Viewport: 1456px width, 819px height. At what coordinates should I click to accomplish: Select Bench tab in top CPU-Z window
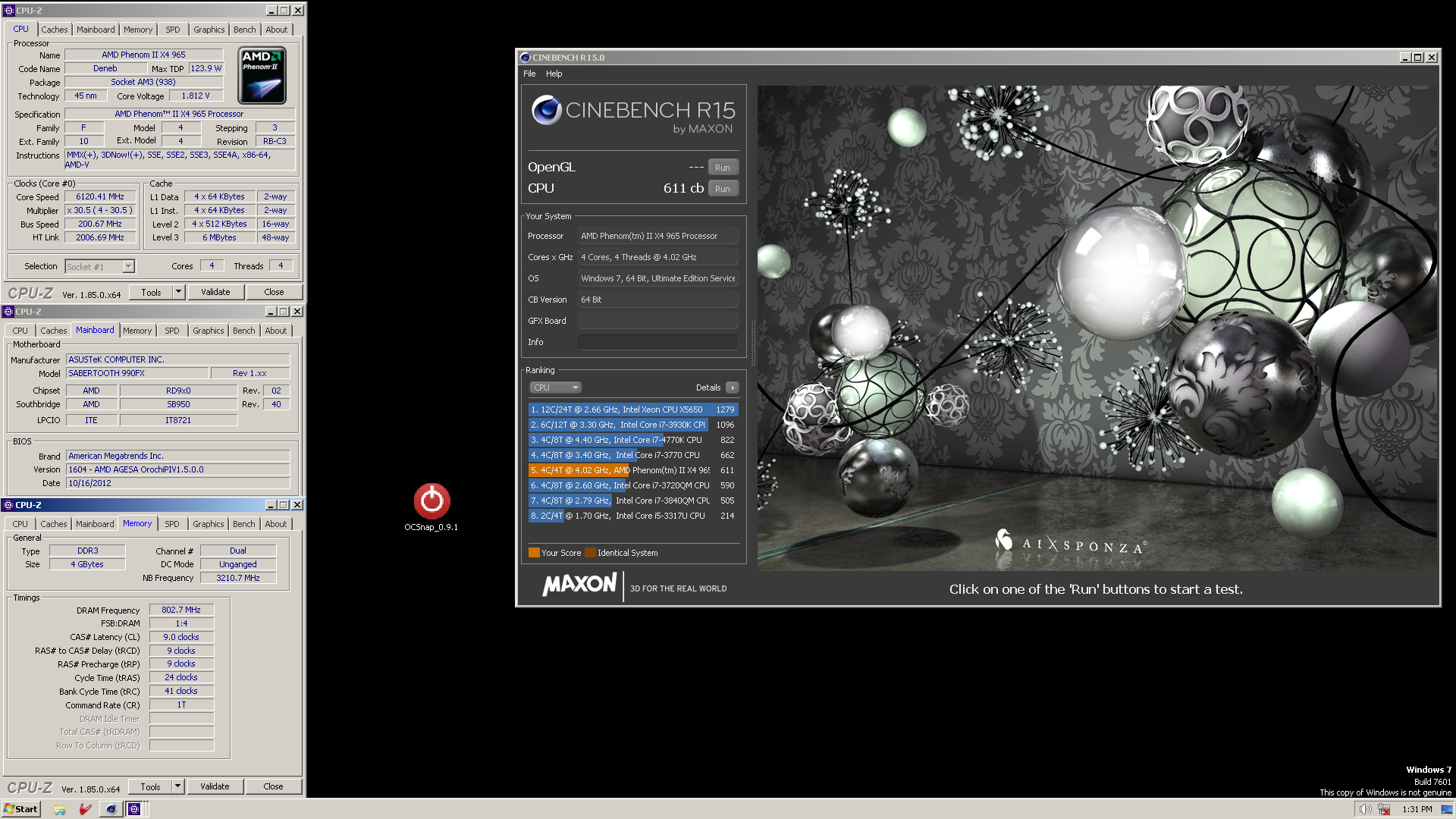pos(245,30)
